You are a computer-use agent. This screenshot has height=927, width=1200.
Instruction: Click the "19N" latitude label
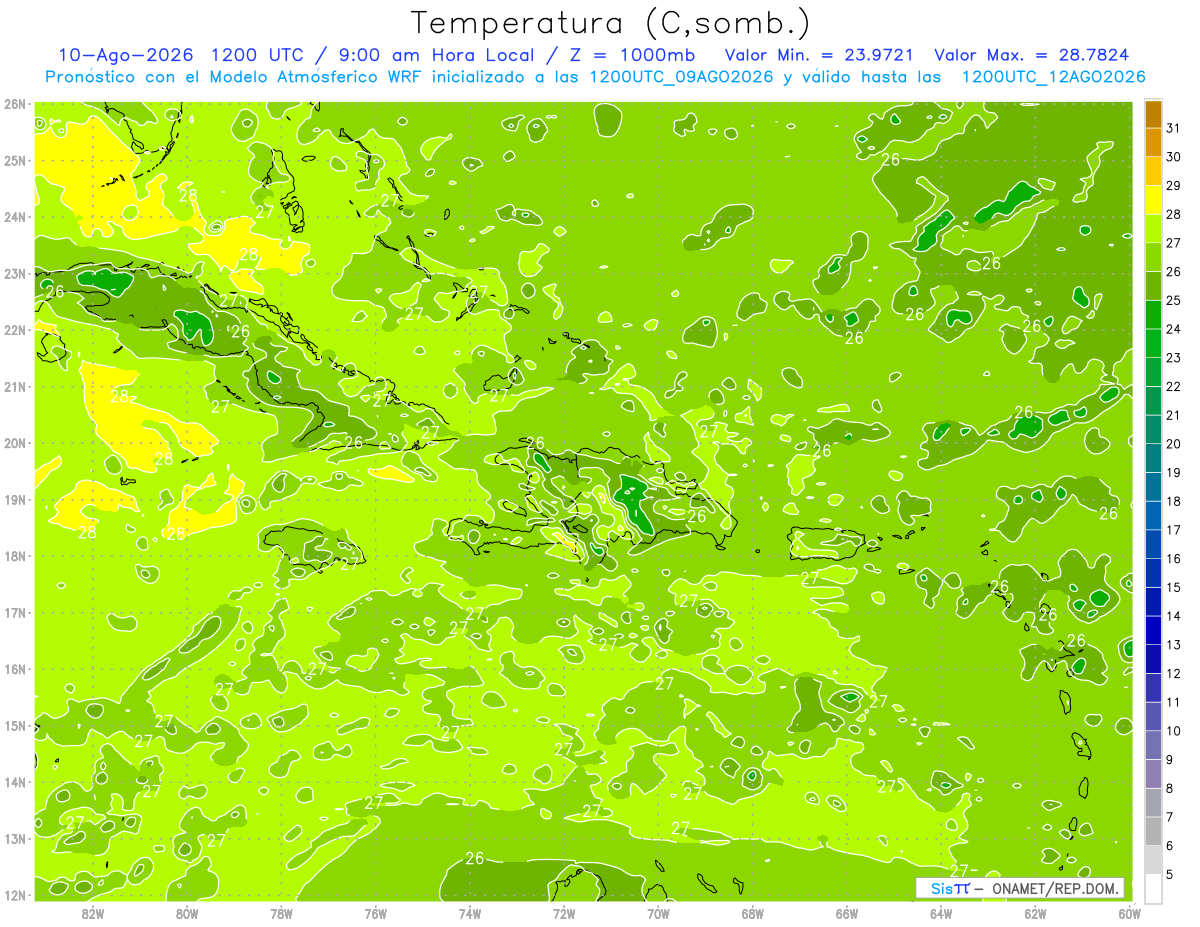pos(15,499)
